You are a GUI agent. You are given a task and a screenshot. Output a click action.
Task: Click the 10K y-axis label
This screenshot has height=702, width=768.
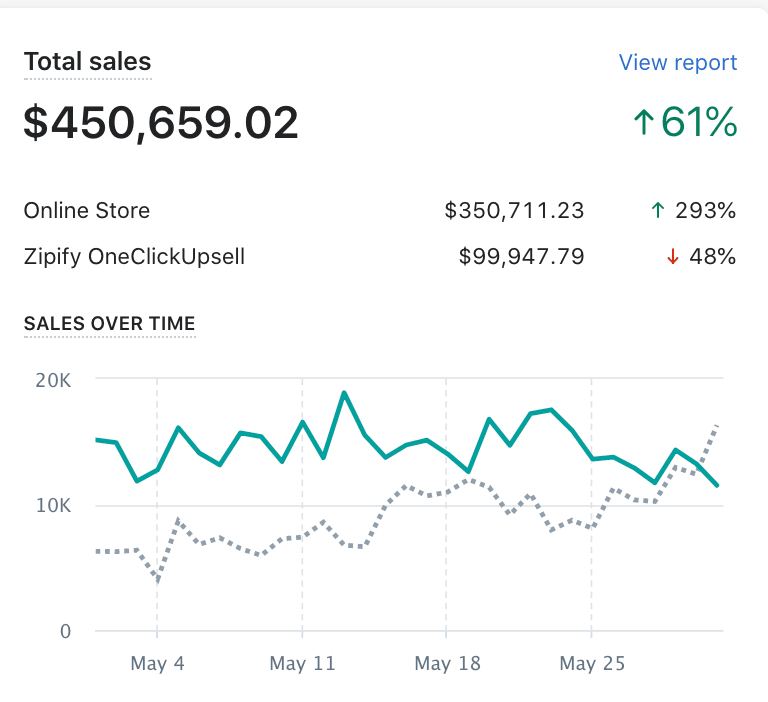(x=53, y=506)
